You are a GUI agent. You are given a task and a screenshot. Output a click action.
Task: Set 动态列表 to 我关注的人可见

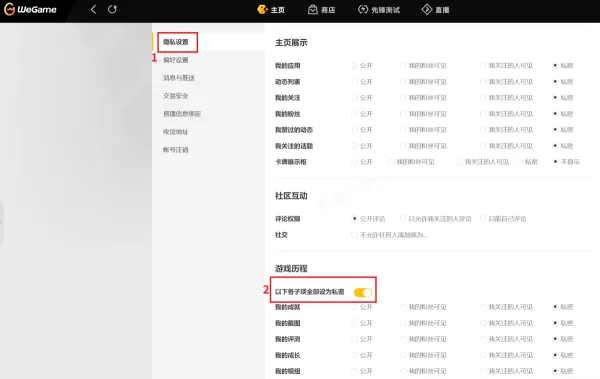483,82
